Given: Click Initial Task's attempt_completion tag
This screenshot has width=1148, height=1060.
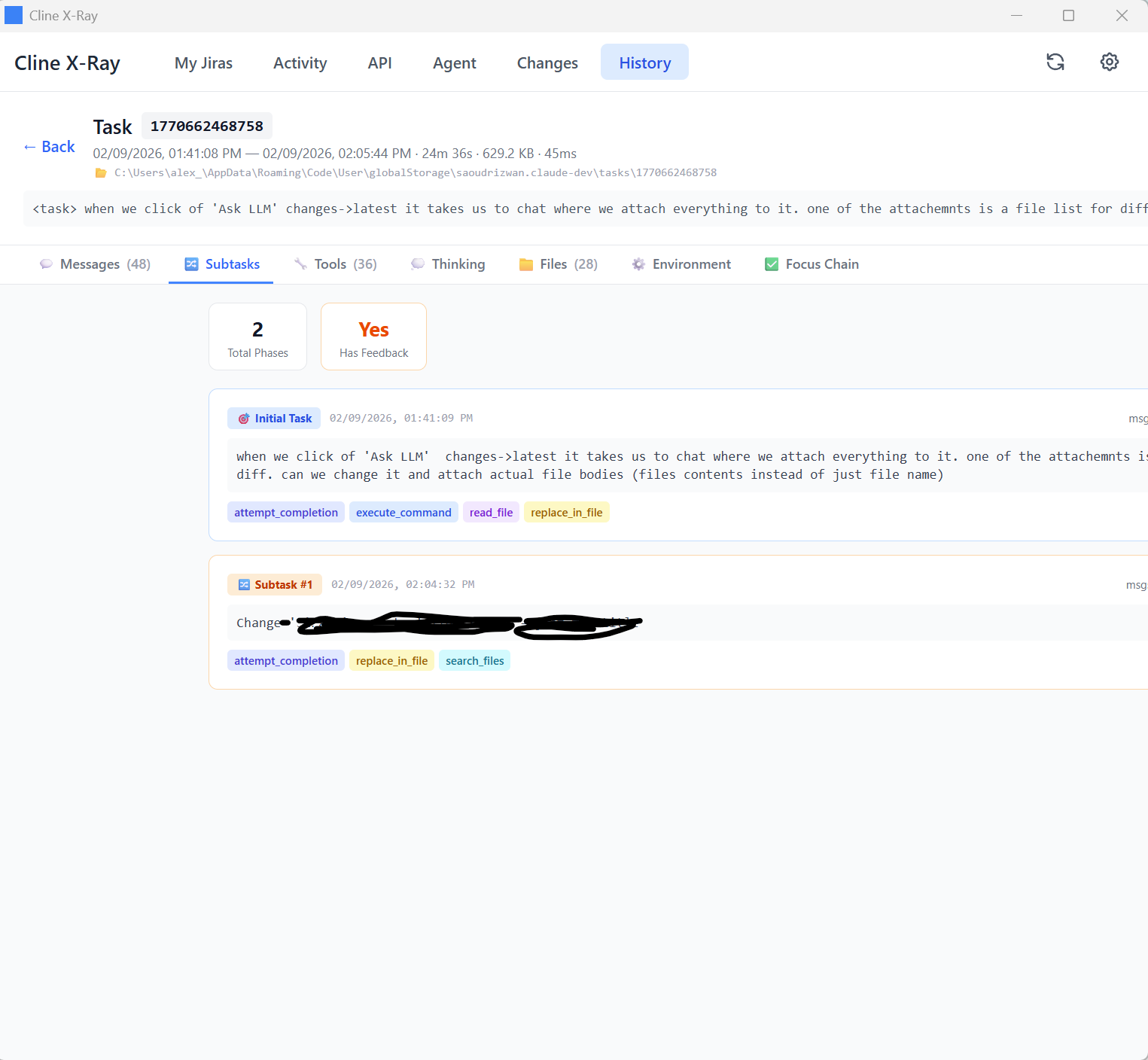Looking at the screenshot, I should pyautogui.click(x=286, y=513).
